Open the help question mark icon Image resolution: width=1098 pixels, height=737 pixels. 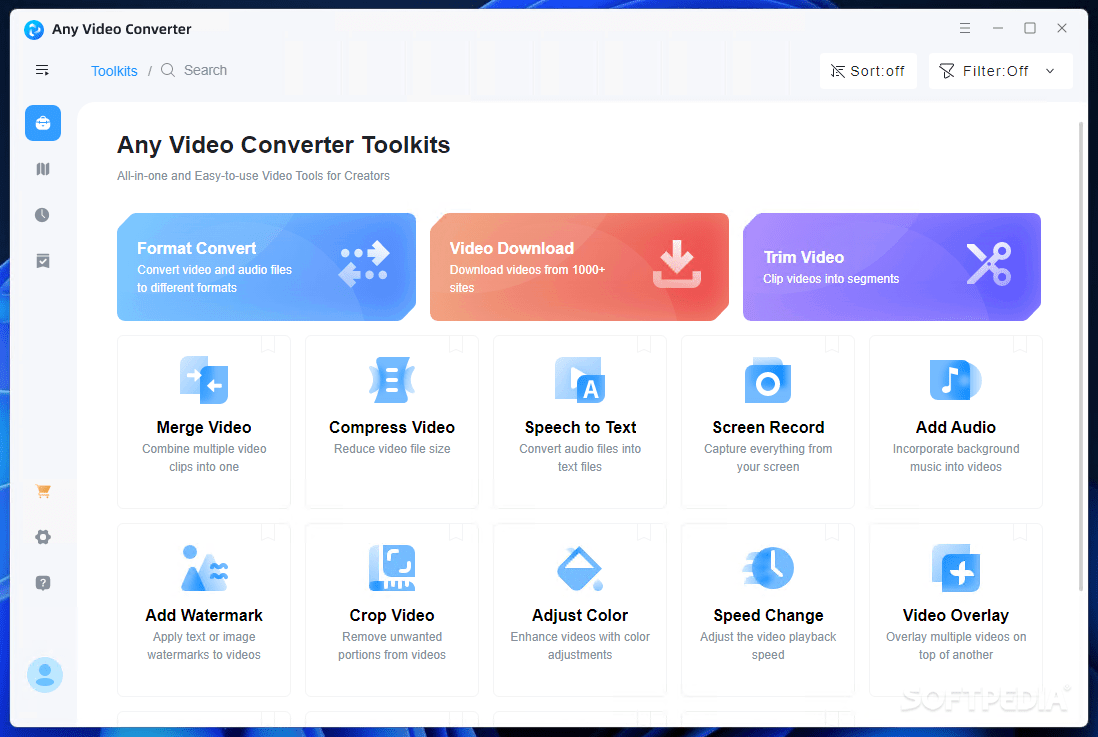[x=43, y=583]
